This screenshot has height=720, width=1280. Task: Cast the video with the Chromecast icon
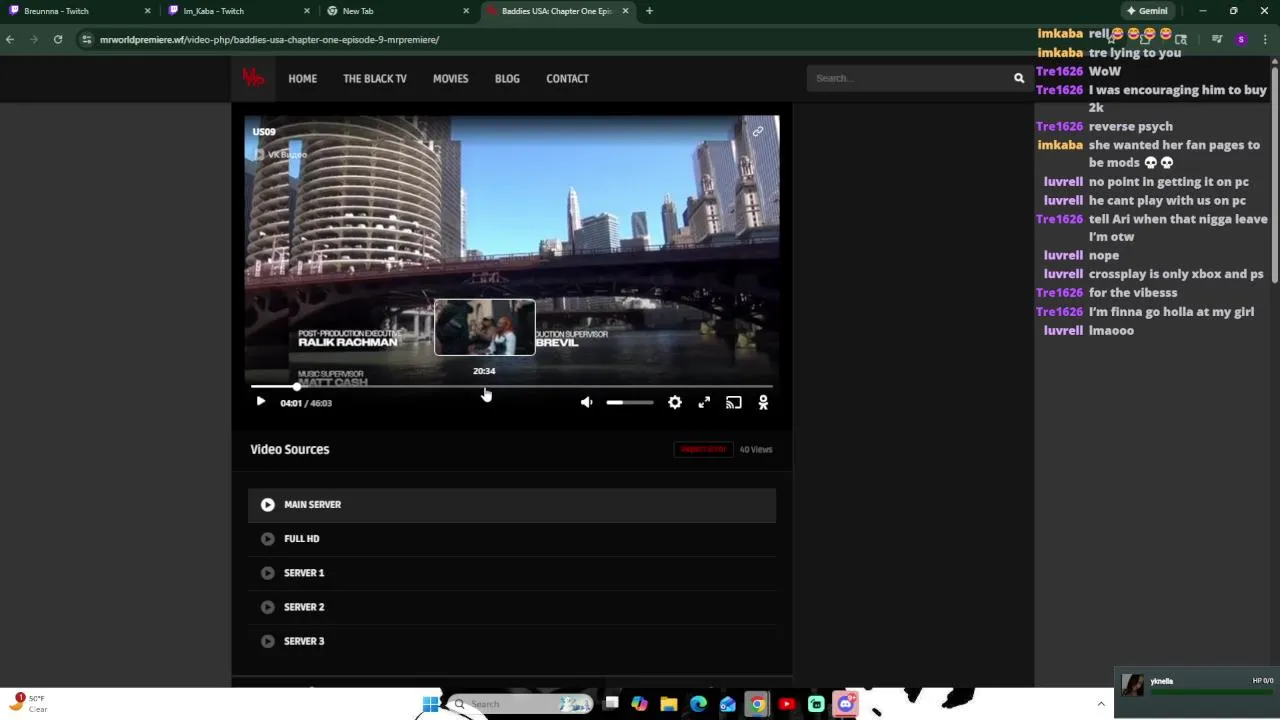coord(734,402)
